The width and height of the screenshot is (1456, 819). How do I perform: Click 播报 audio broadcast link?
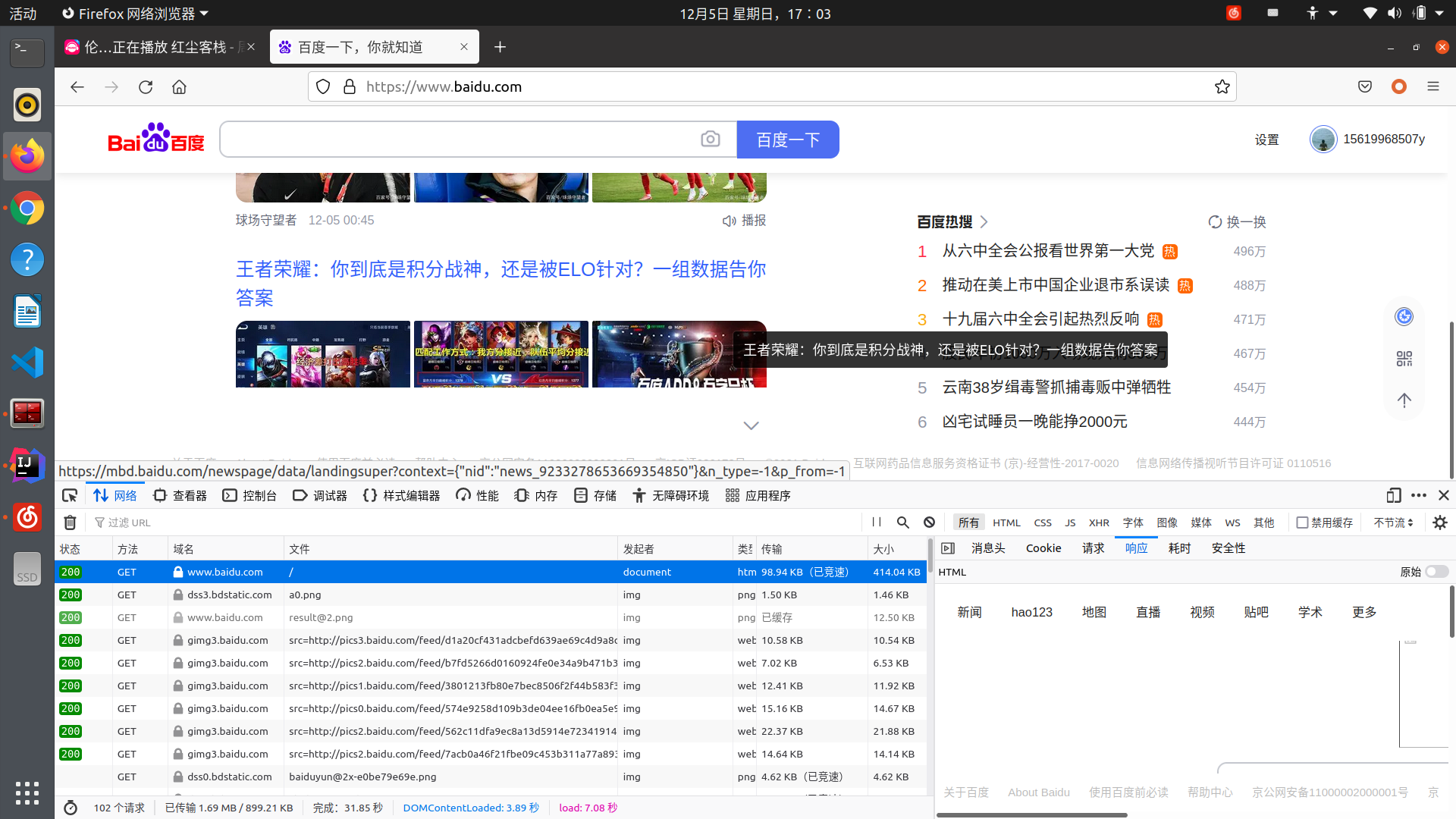pos(744,221)
